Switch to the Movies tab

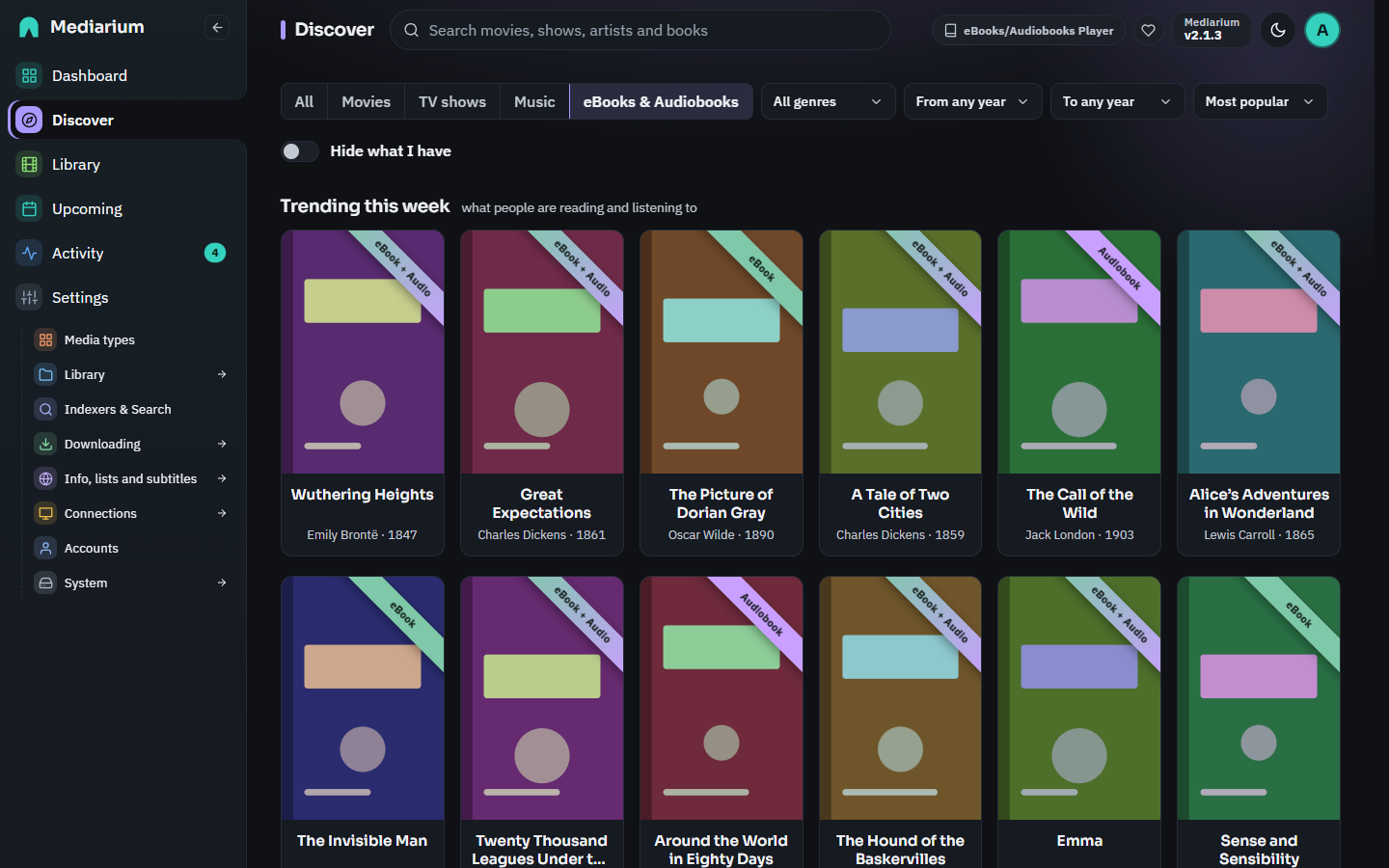(x=367, y=101)
